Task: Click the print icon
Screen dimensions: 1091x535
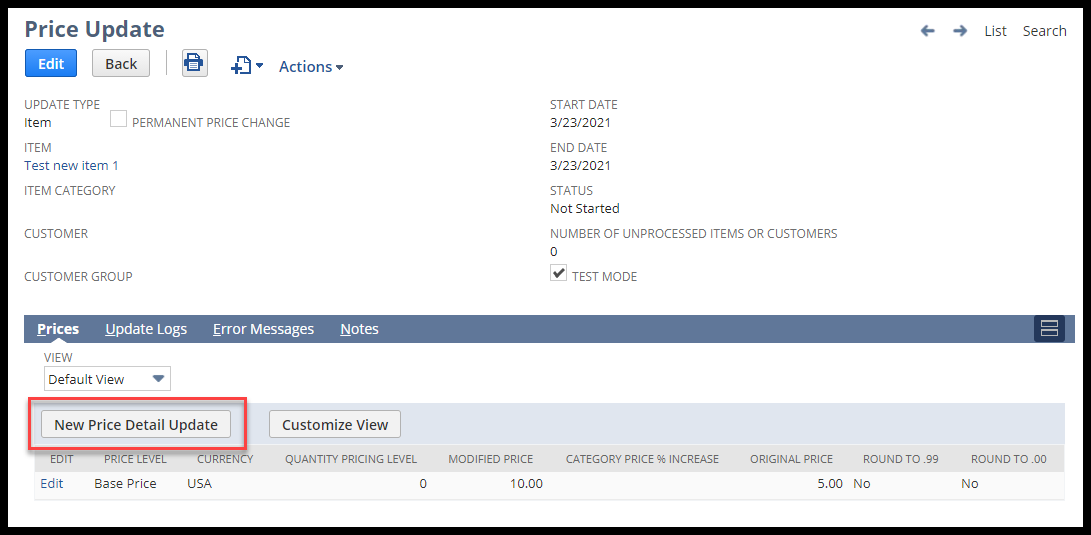Action: click(x=194, y=64)
